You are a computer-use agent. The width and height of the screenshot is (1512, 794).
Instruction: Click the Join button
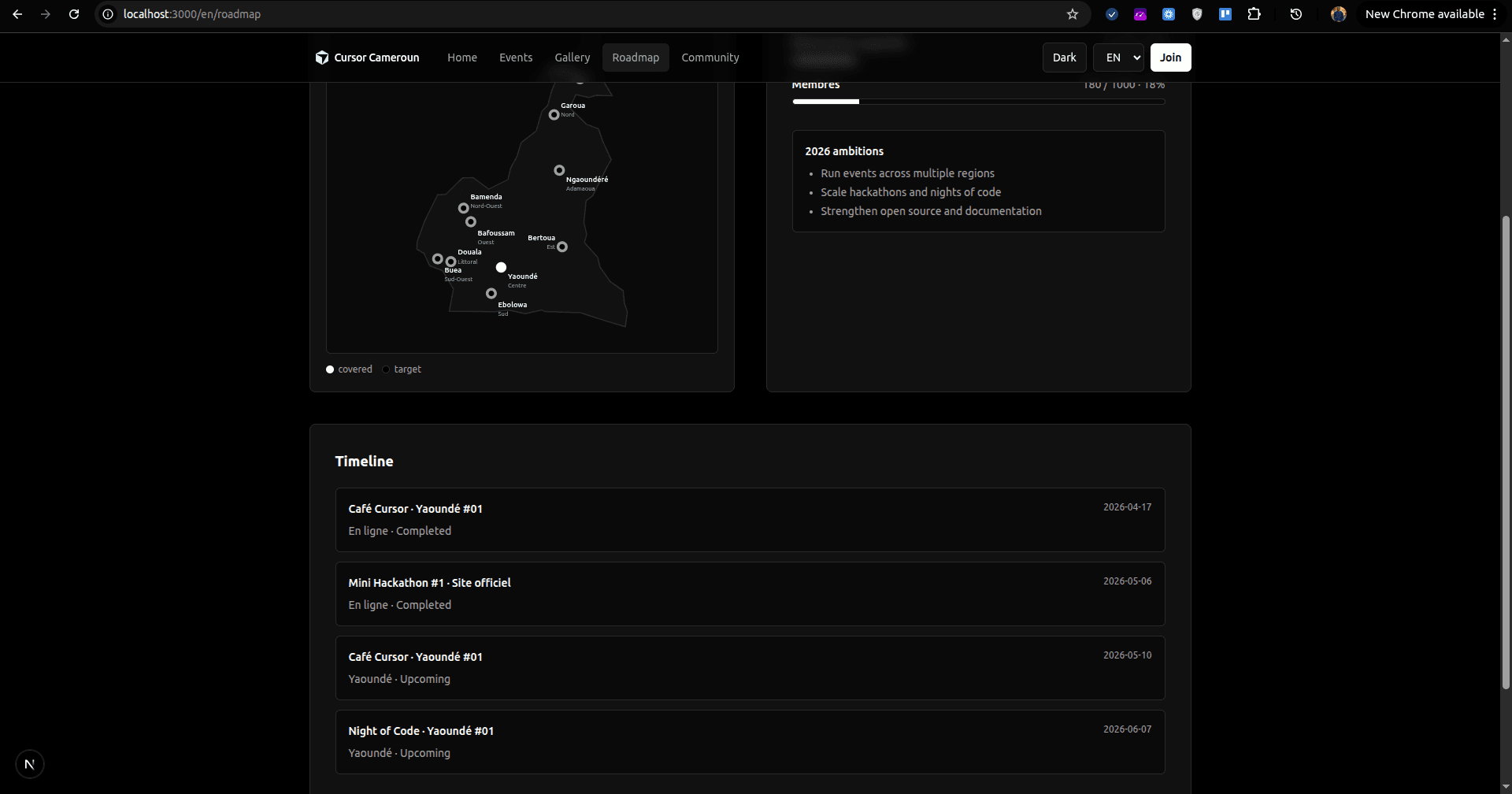tap(1170, 58)
